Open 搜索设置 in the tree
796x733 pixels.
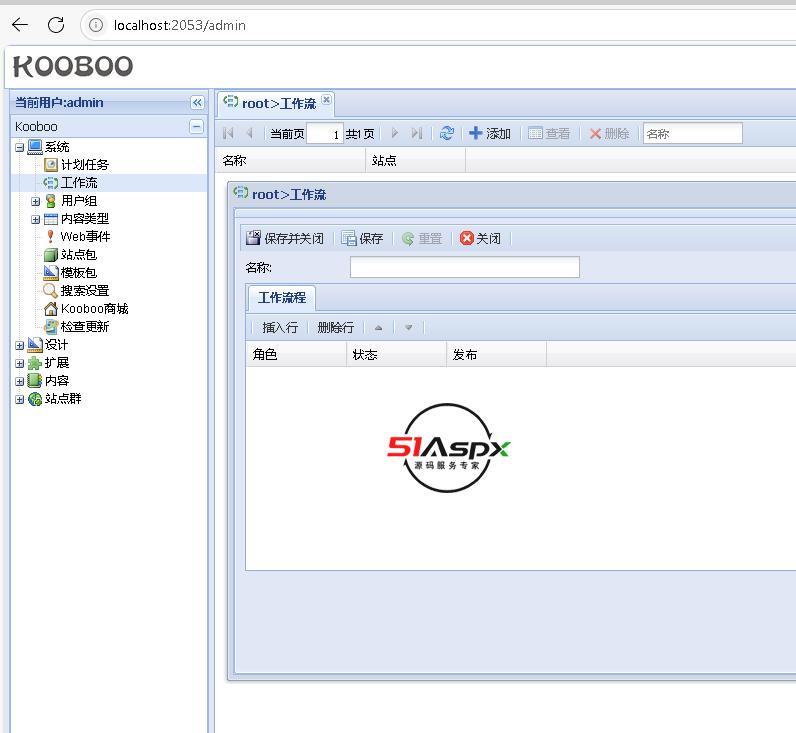click(85, 291)
